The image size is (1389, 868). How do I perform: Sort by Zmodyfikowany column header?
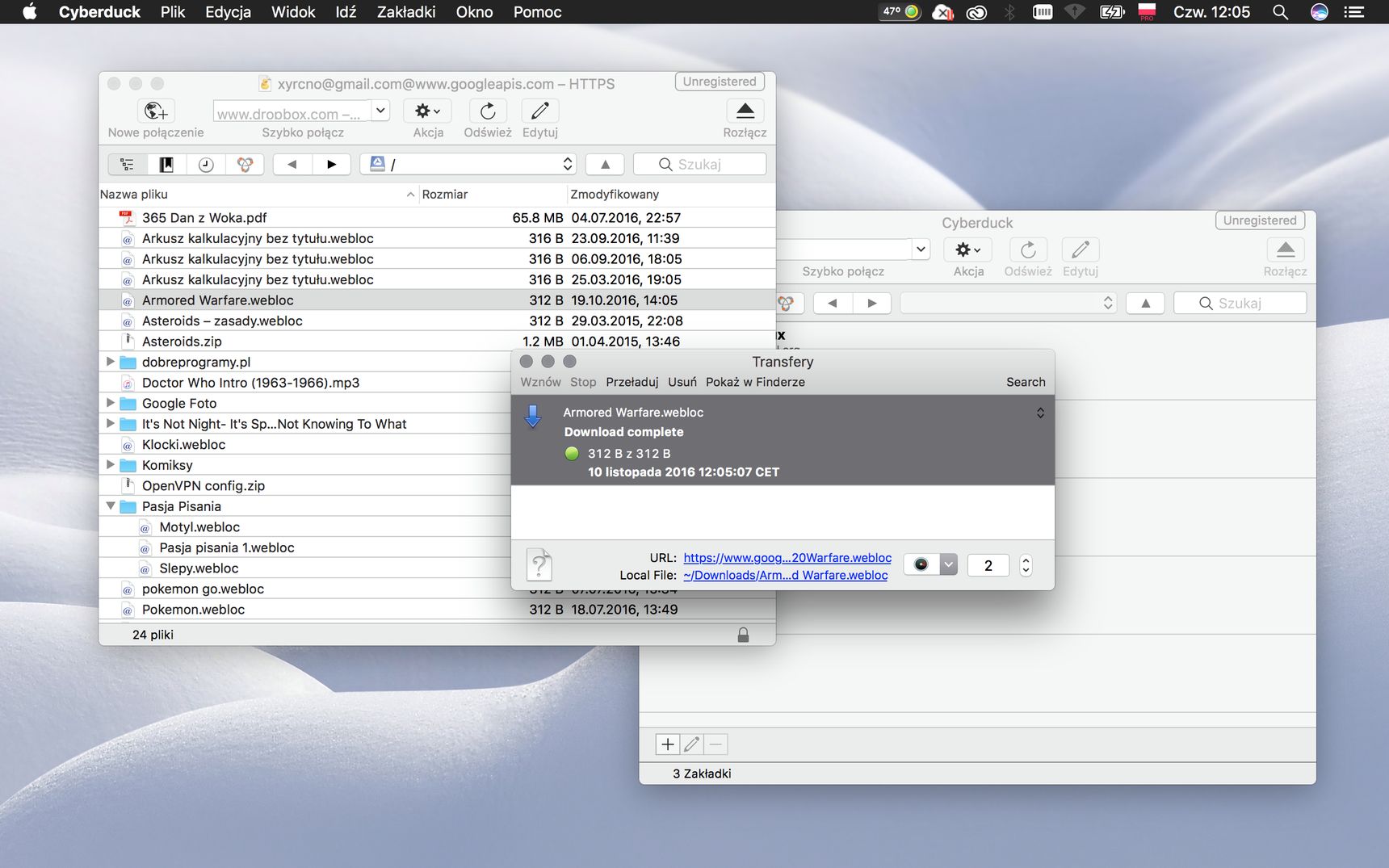(x=670, y=195)
